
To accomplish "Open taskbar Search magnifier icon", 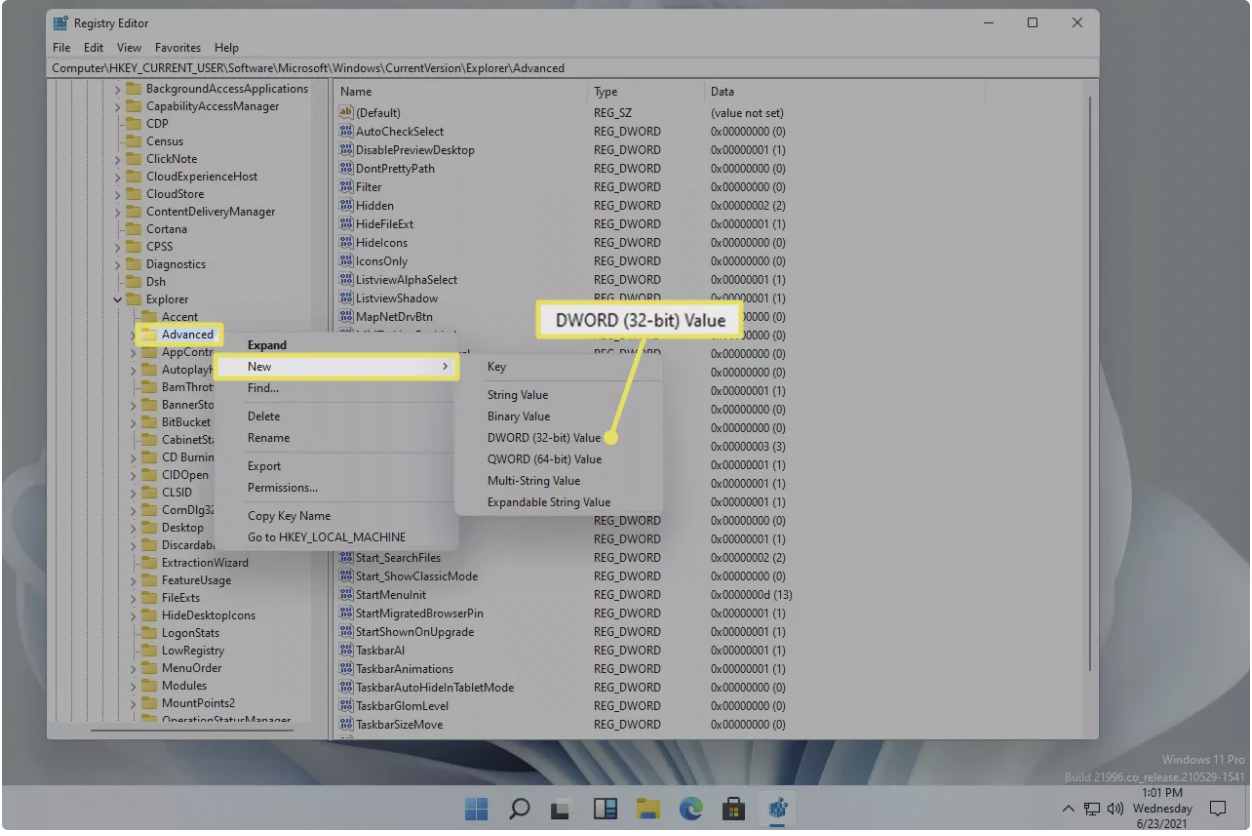I will (520, 808).
